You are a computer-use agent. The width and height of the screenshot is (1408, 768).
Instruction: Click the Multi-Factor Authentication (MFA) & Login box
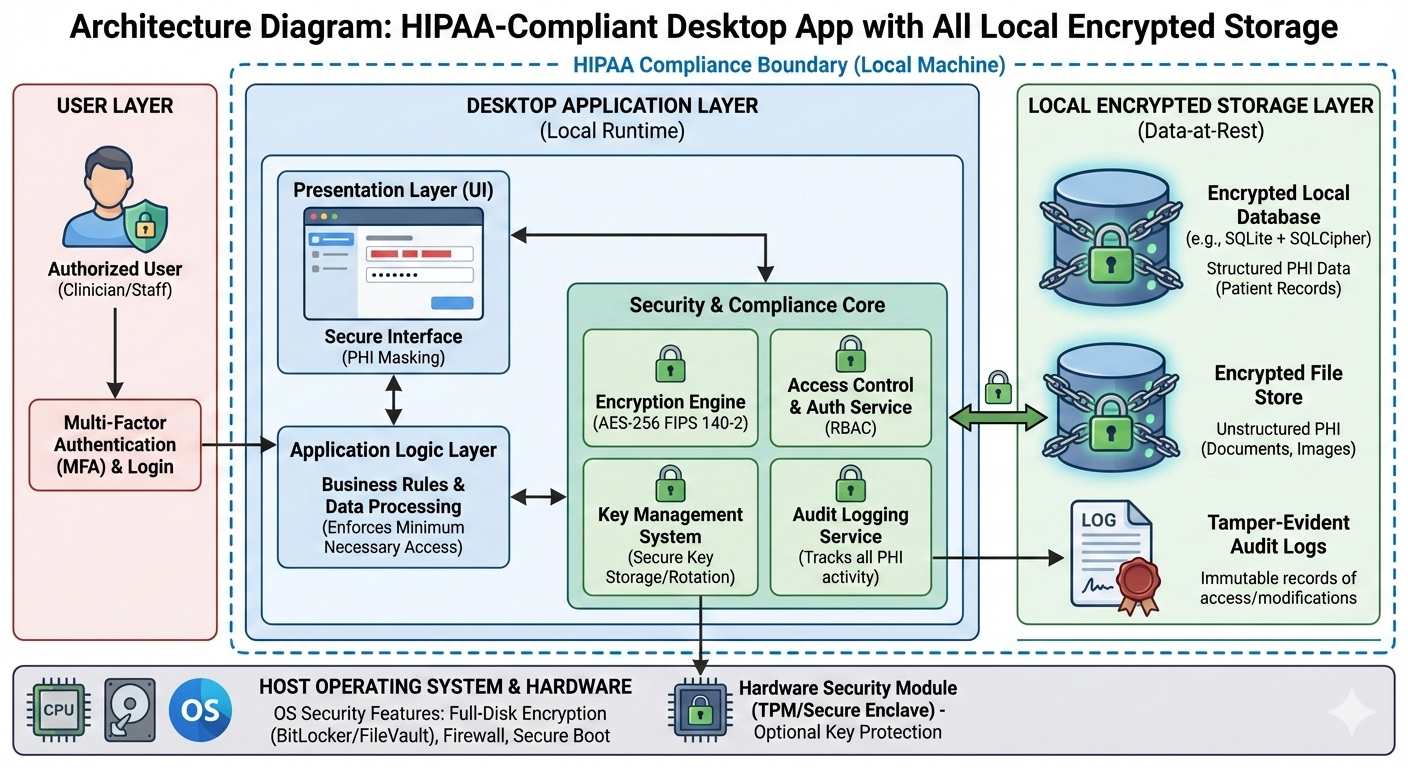[114, 445]
